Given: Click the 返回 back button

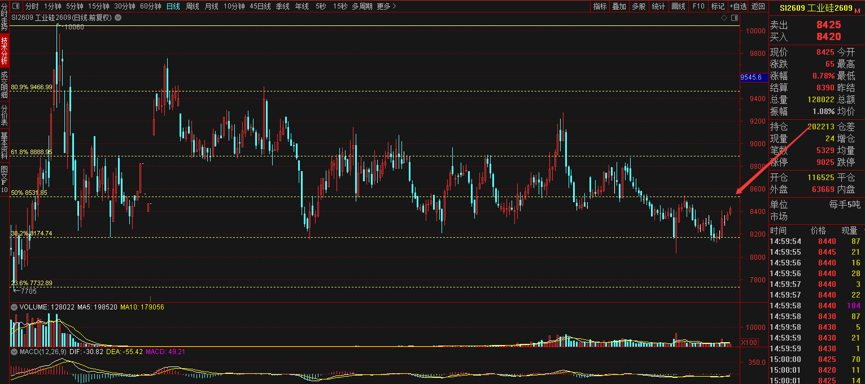Looking at the screenshot, I should [757, 7].
